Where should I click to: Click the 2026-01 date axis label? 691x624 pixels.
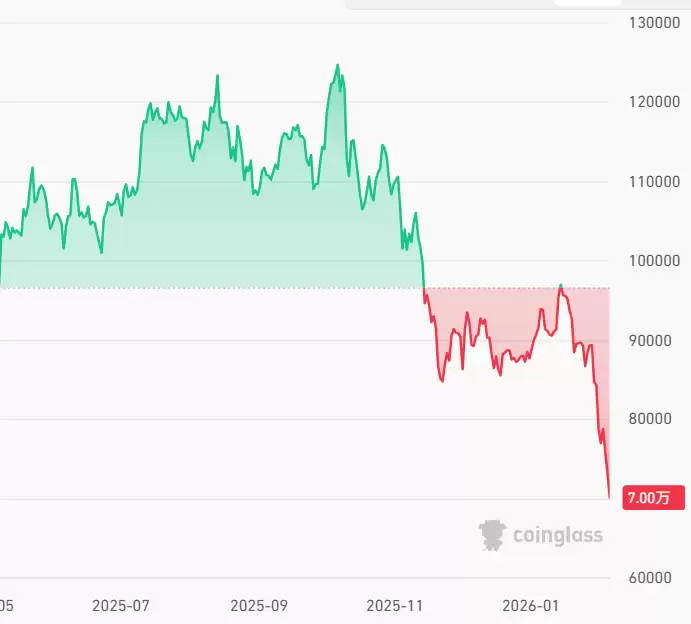pyautogui.click(x=530, y=605)
